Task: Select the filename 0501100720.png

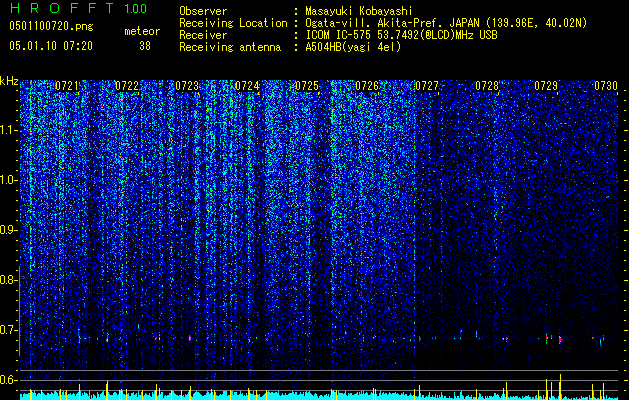Action: (x=51, y=26)
